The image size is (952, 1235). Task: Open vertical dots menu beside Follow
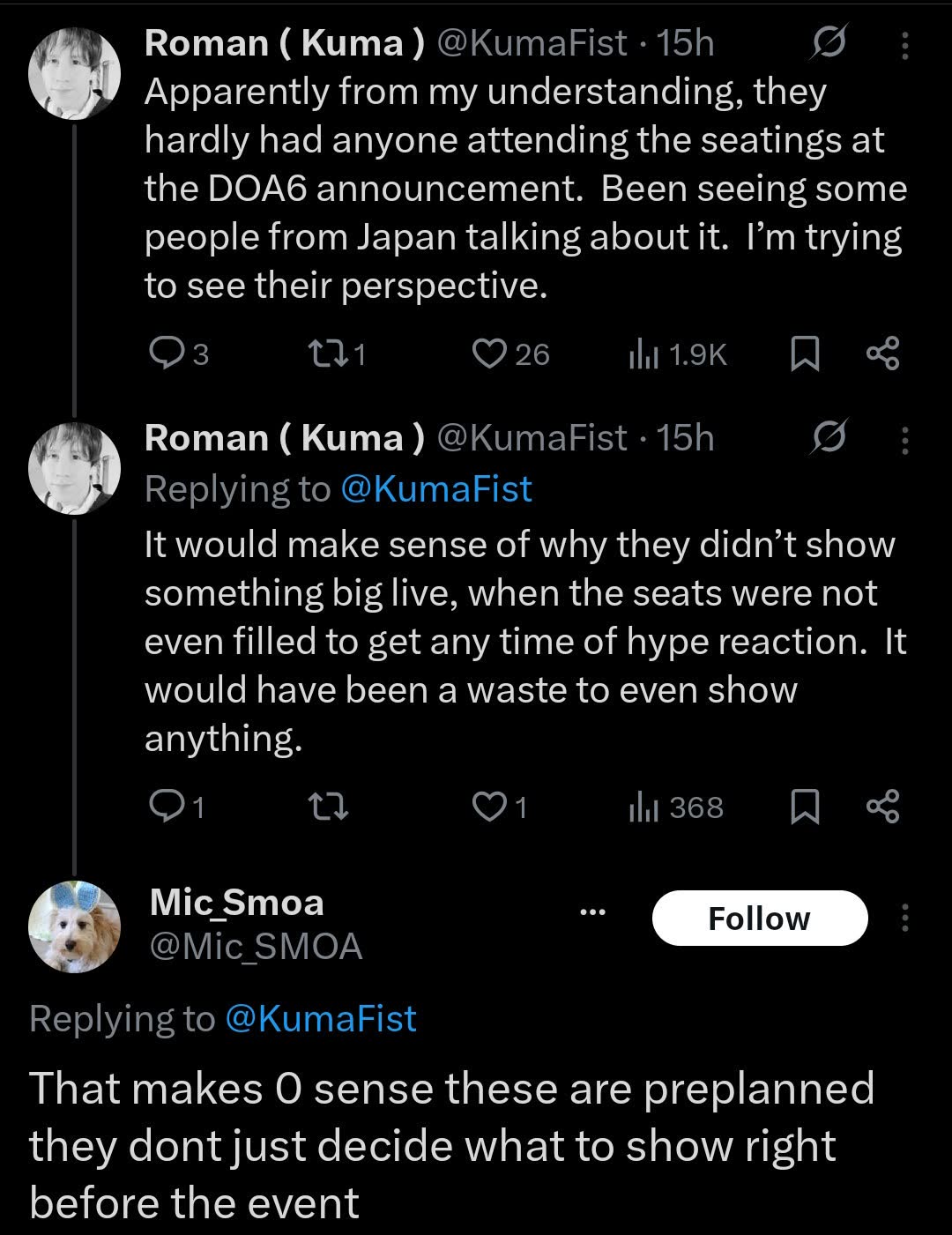pyautogui.click(x=904, y=919)
